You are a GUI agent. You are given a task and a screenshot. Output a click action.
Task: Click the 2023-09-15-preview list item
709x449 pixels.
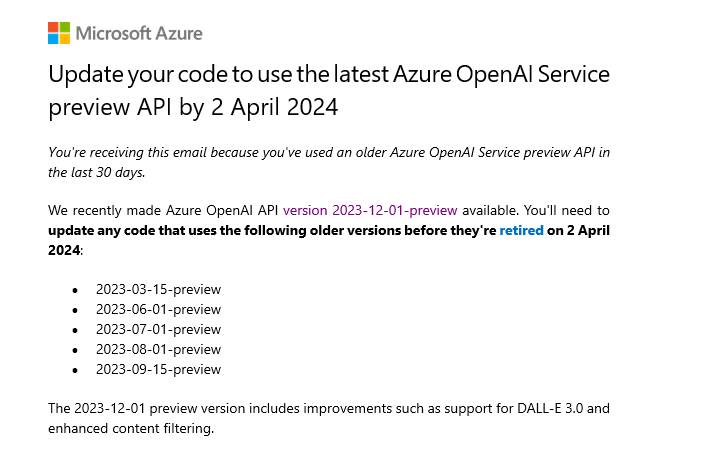(158, 369)
